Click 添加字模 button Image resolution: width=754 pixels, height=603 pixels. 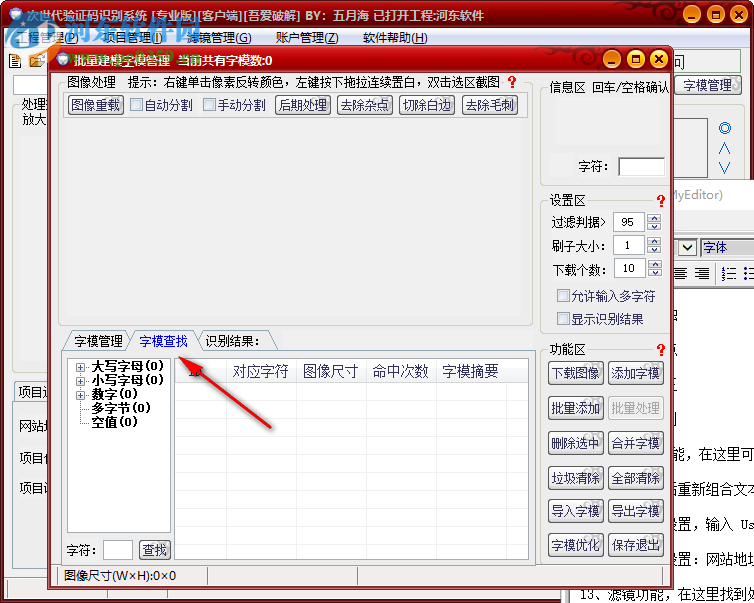[x=636, y=373]
